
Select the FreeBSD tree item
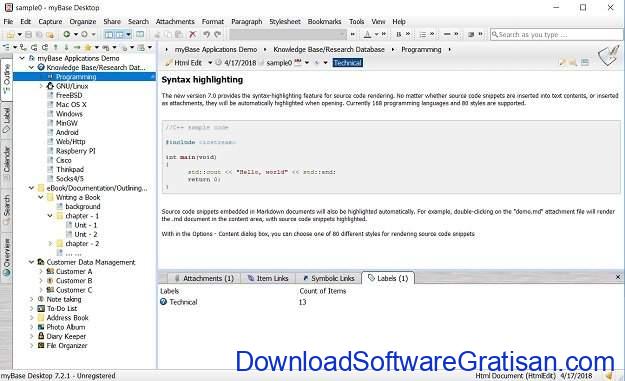pyautogui.click(x=69, y=95)
